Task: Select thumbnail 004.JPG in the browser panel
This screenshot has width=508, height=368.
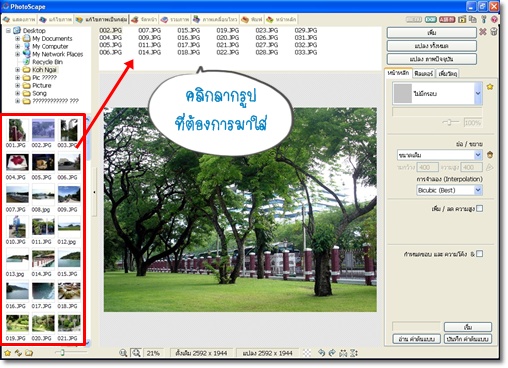Action: 17,166
